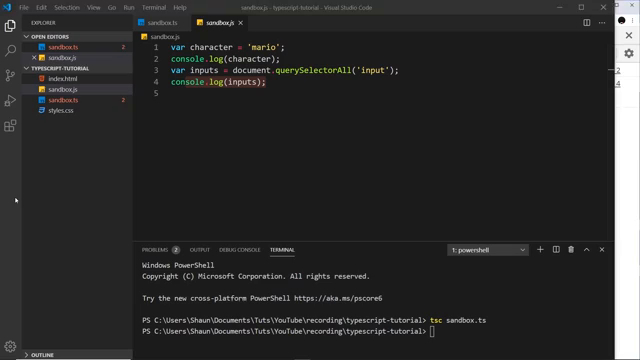The width and height of the screenshot is (640, 360).
Task: Open the Edit menu
Action: [x=41, y=7]
